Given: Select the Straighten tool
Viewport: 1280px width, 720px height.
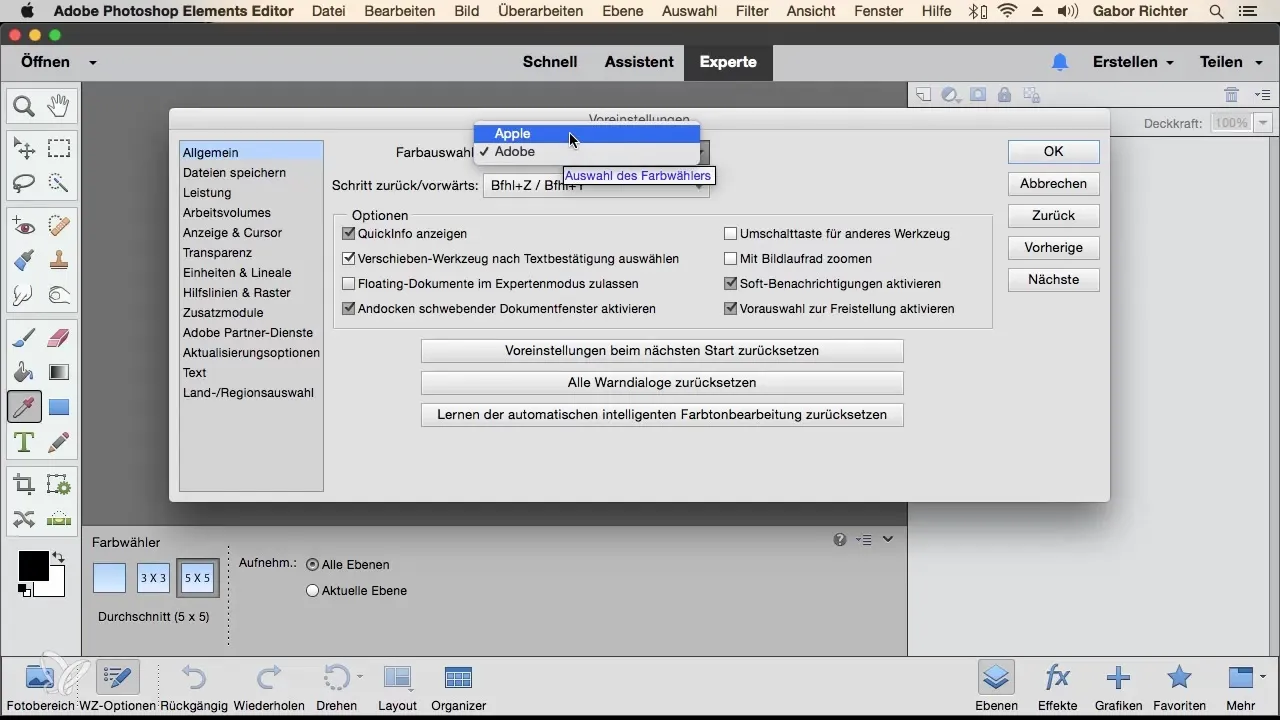Looking at the screenshot, I should click(x=59, y=519).
